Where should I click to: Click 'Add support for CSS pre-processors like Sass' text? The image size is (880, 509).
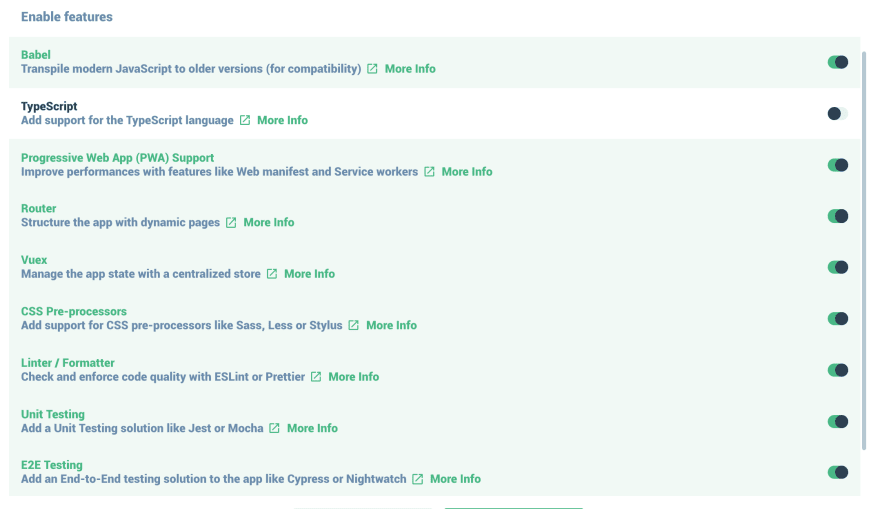[x=181, y=325]
